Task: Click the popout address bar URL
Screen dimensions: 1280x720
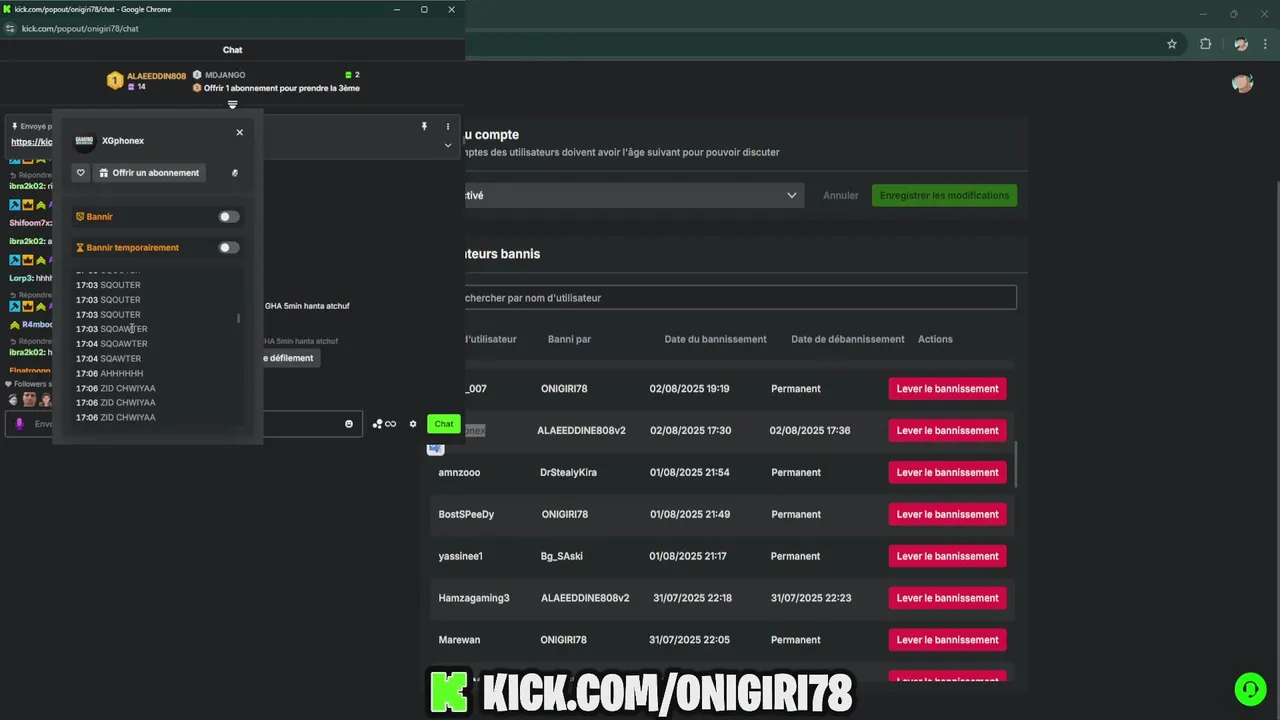Action: 80,29
